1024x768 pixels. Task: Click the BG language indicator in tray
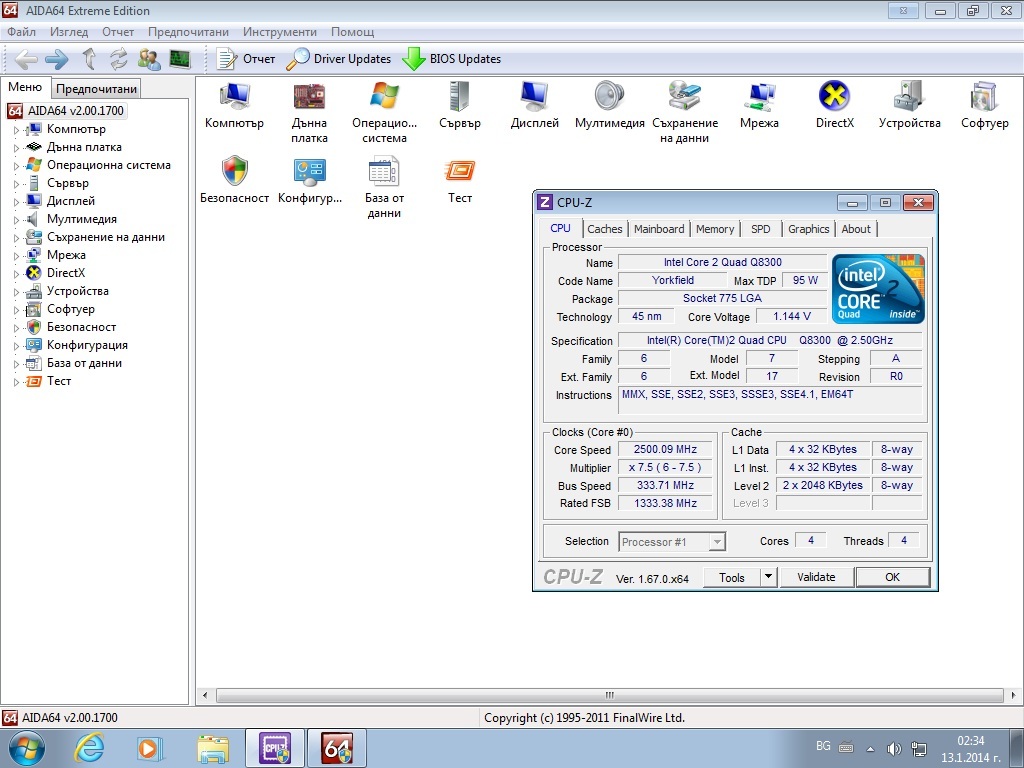pos(823,746)
